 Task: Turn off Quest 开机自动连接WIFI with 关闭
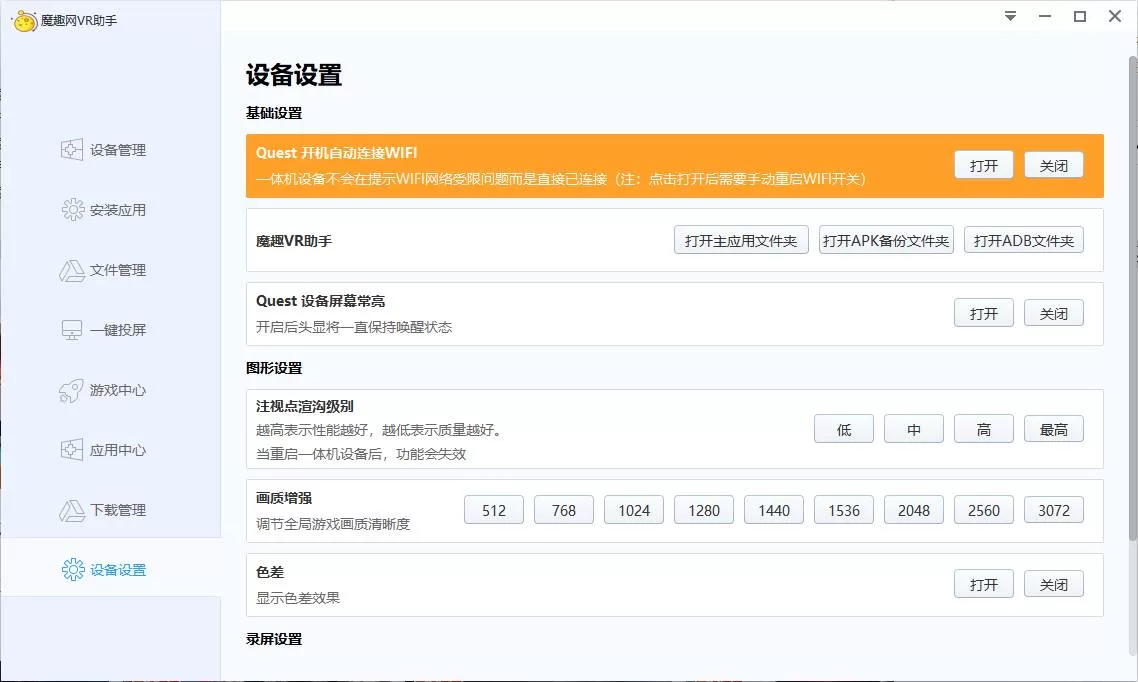point(1054,165)
